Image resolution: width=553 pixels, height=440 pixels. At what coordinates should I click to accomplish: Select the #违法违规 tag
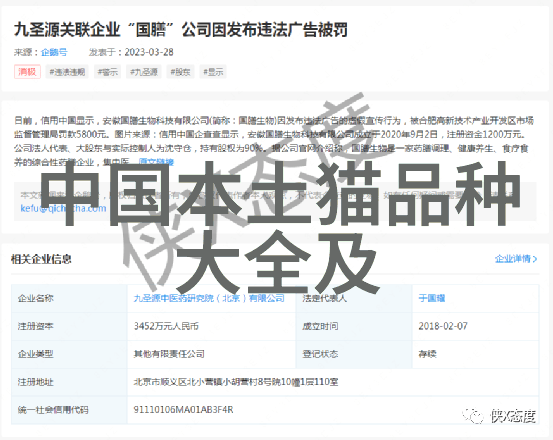(67, 72)
